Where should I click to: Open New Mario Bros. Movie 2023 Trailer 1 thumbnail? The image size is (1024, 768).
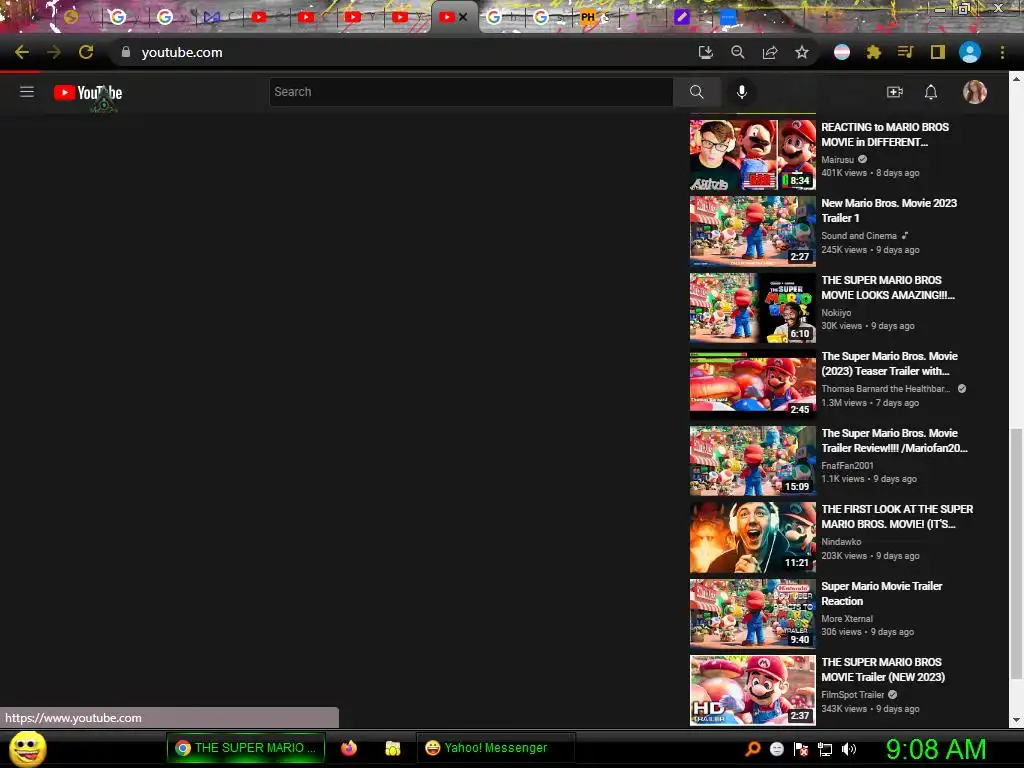coord(752,231)
